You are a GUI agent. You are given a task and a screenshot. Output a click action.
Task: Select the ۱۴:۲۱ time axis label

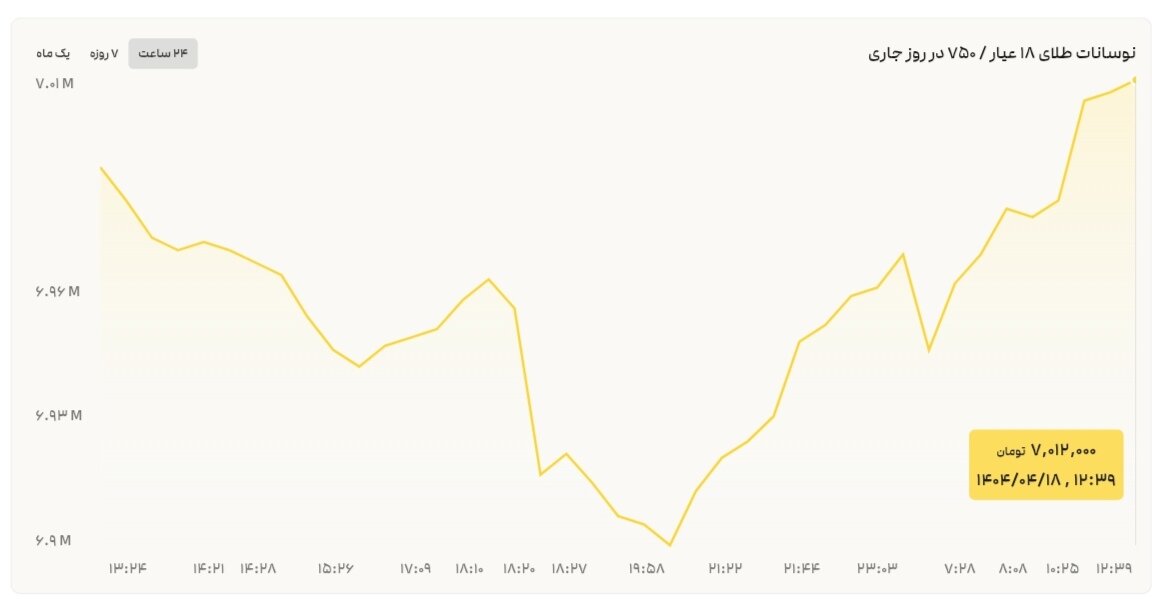click(208, 568)
